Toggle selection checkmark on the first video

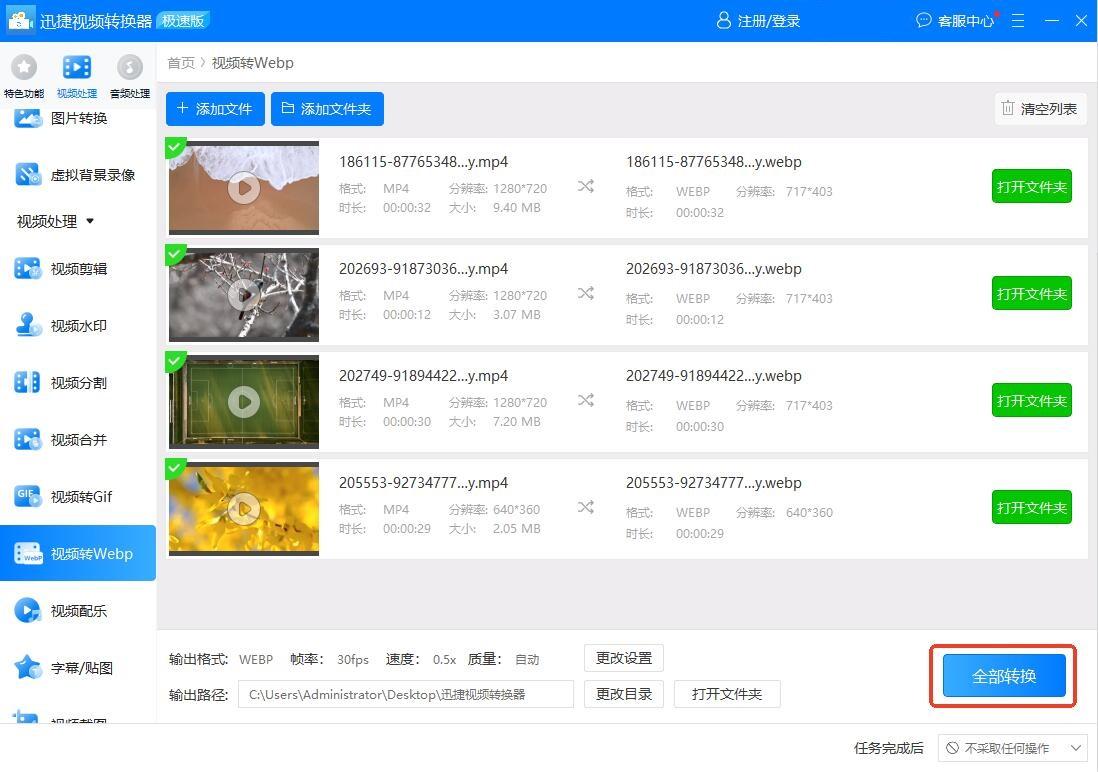176,146
